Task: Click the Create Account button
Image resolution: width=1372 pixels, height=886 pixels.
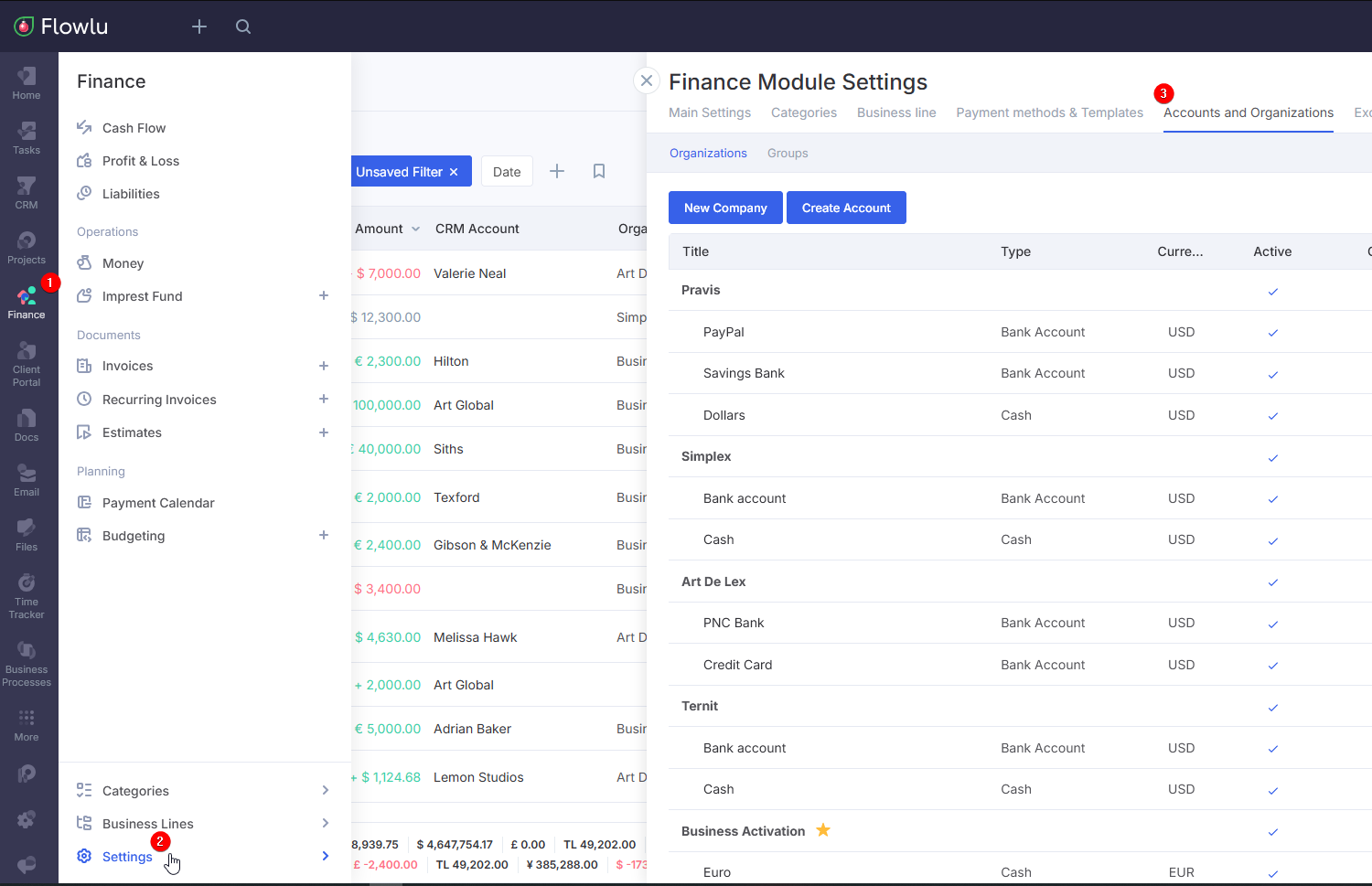Action: coord(846,208)
